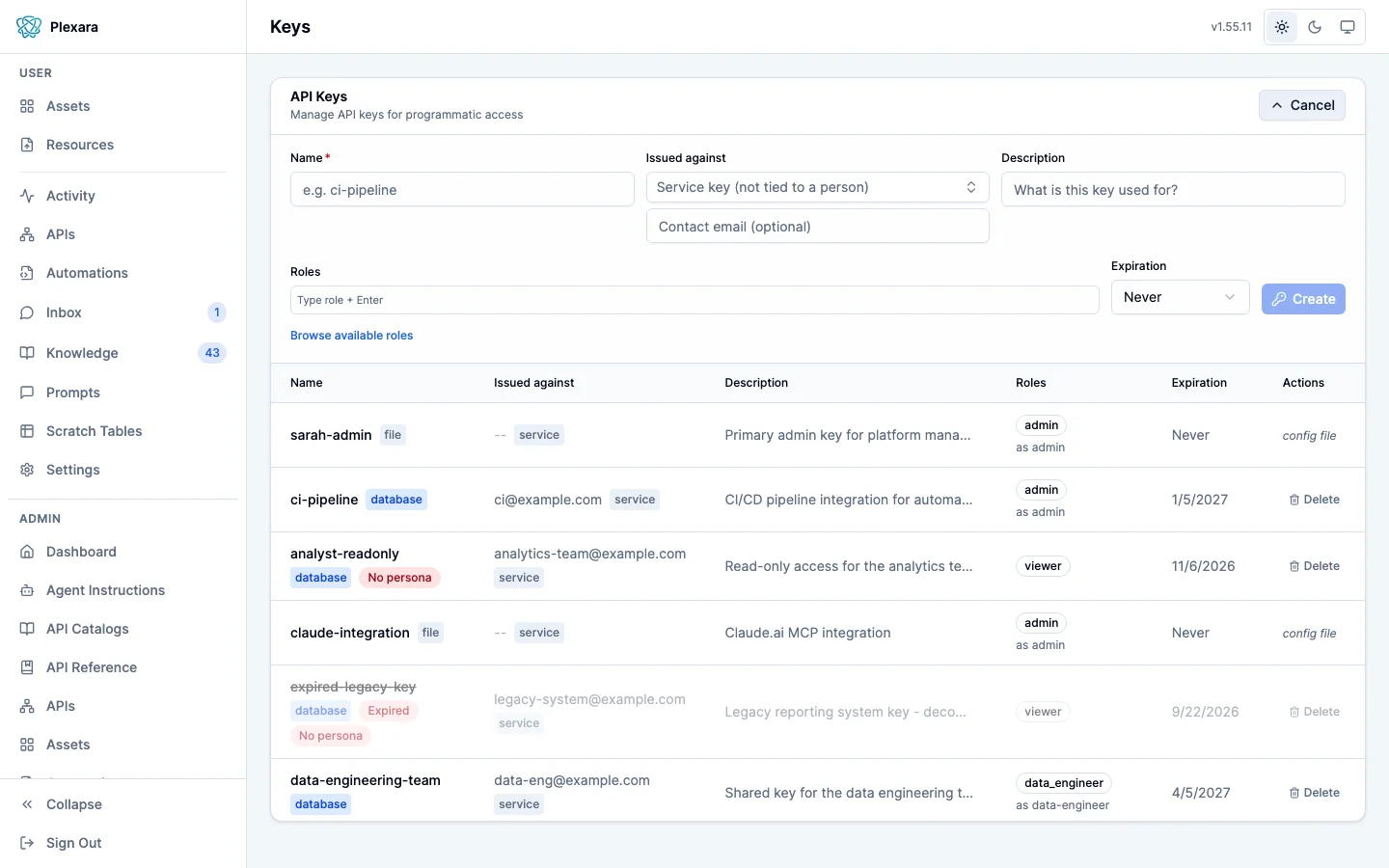This screenshot has height=868, width=1389.
Task: Click the Inbox unread count badge
Action: pyautogui.click(x=217, y=312)
